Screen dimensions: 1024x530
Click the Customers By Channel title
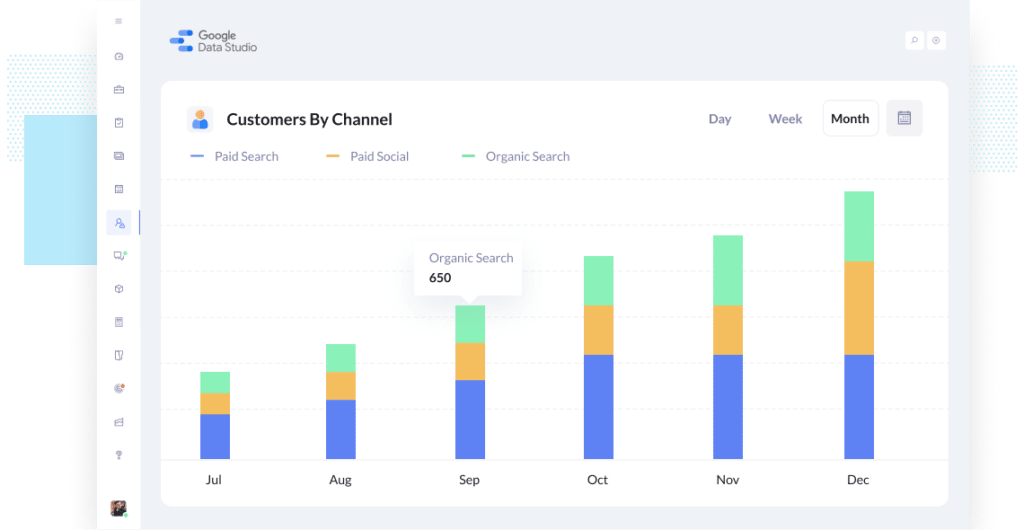coord(310,119)
